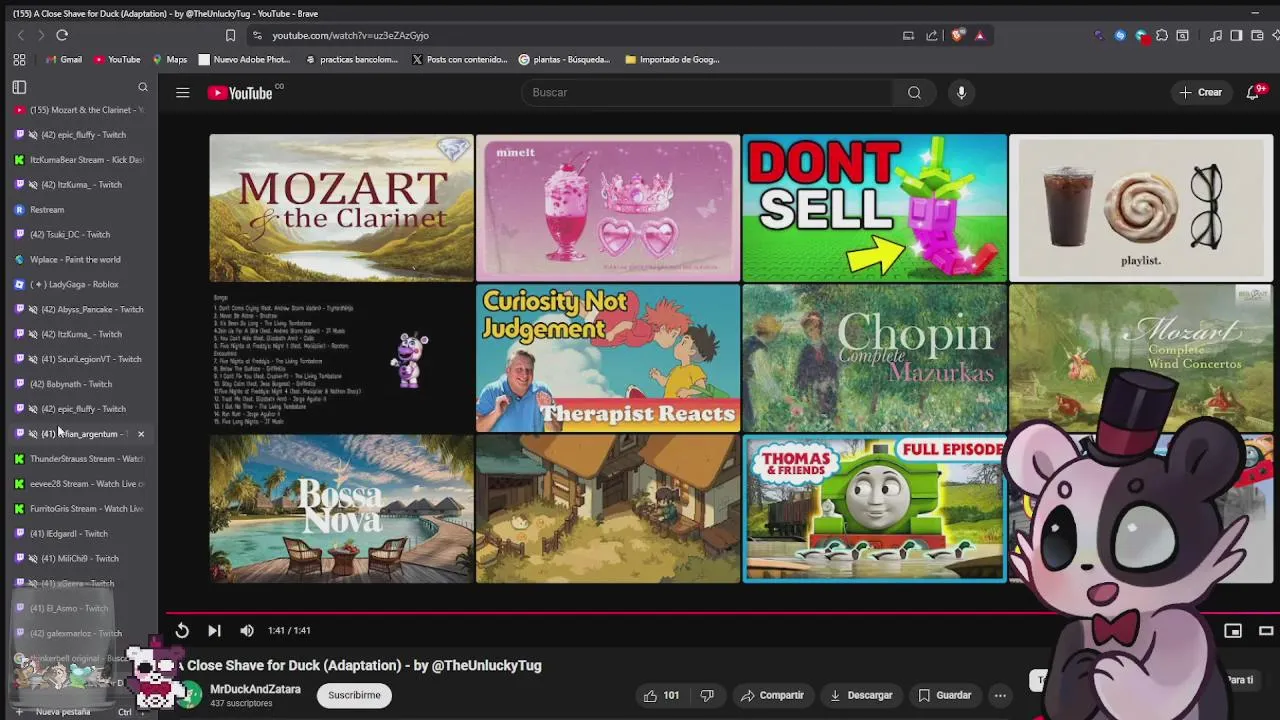Open the Extensions puzzle piece icon

pyautogui.click(x=1162, y=35)
